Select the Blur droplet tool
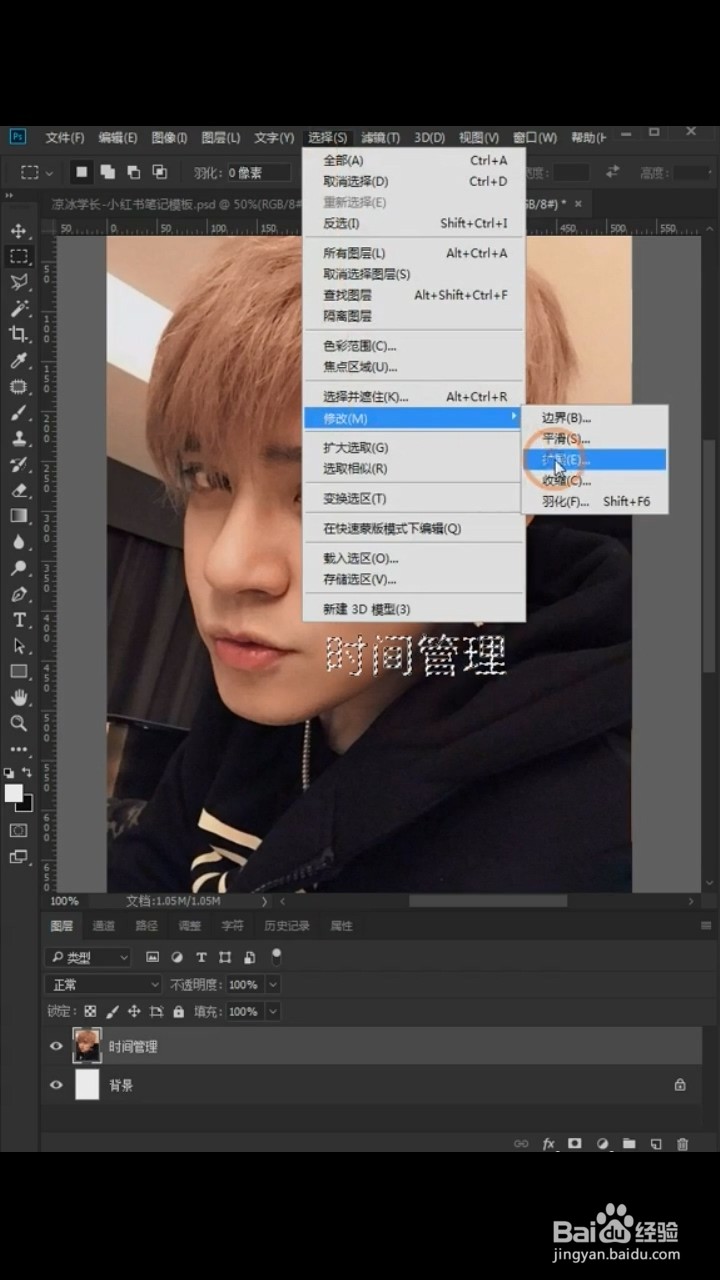 (19, 542)
